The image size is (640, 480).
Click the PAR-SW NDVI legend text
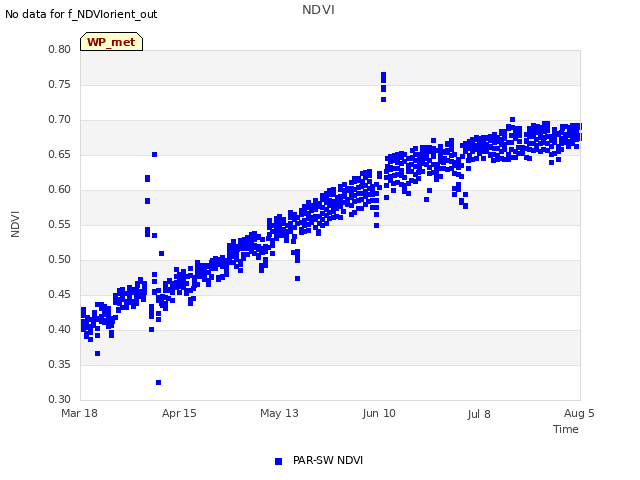coord(328,460)
